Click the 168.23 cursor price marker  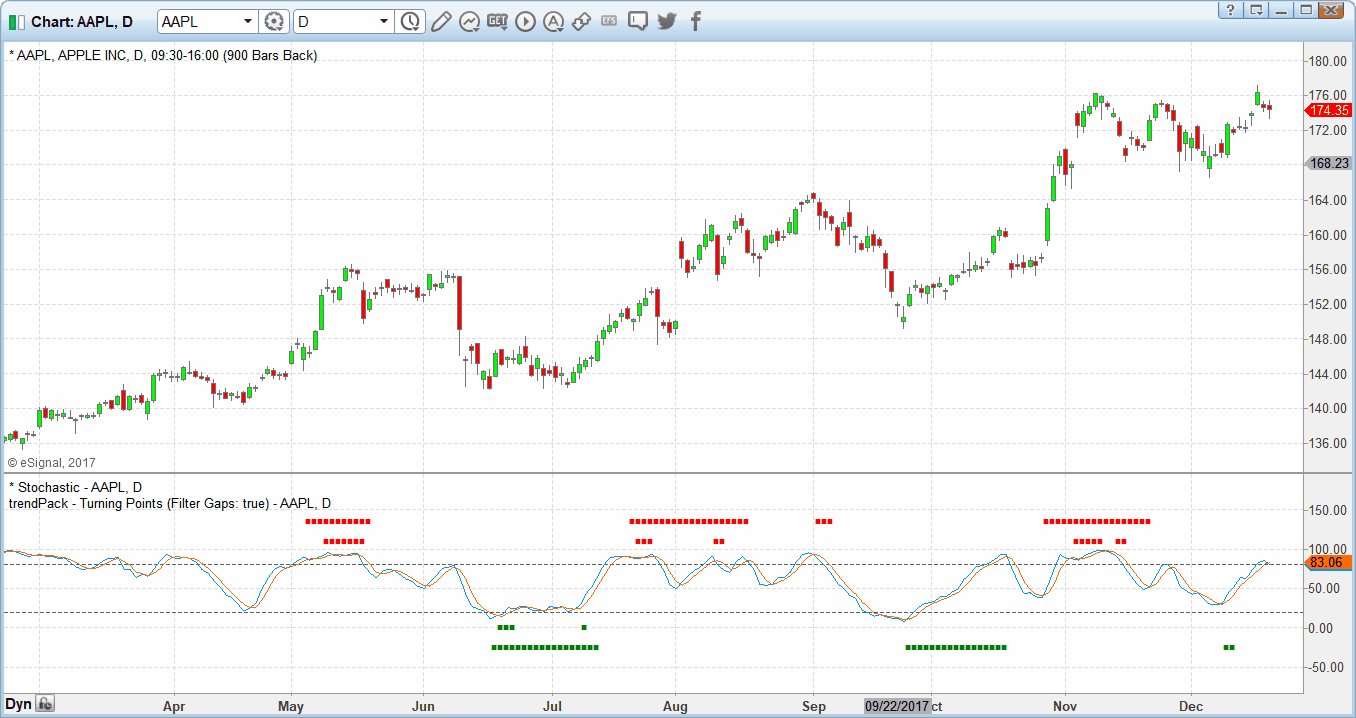1329,163
